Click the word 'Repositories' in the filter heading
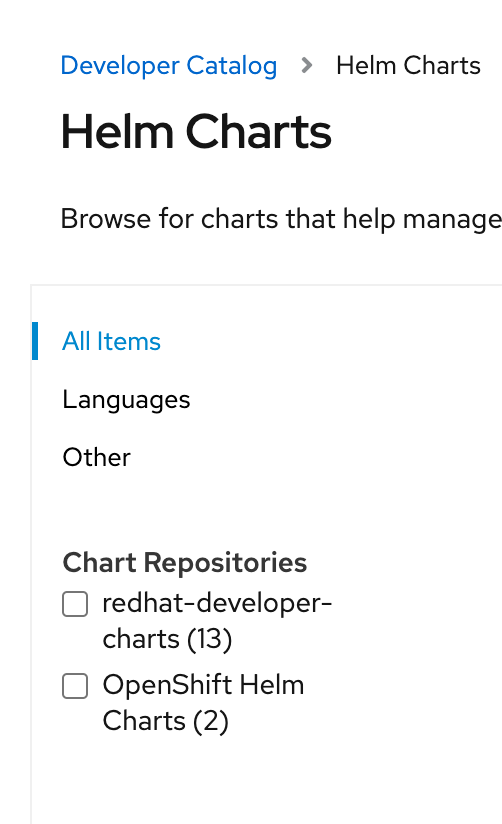 coord(226,563)
